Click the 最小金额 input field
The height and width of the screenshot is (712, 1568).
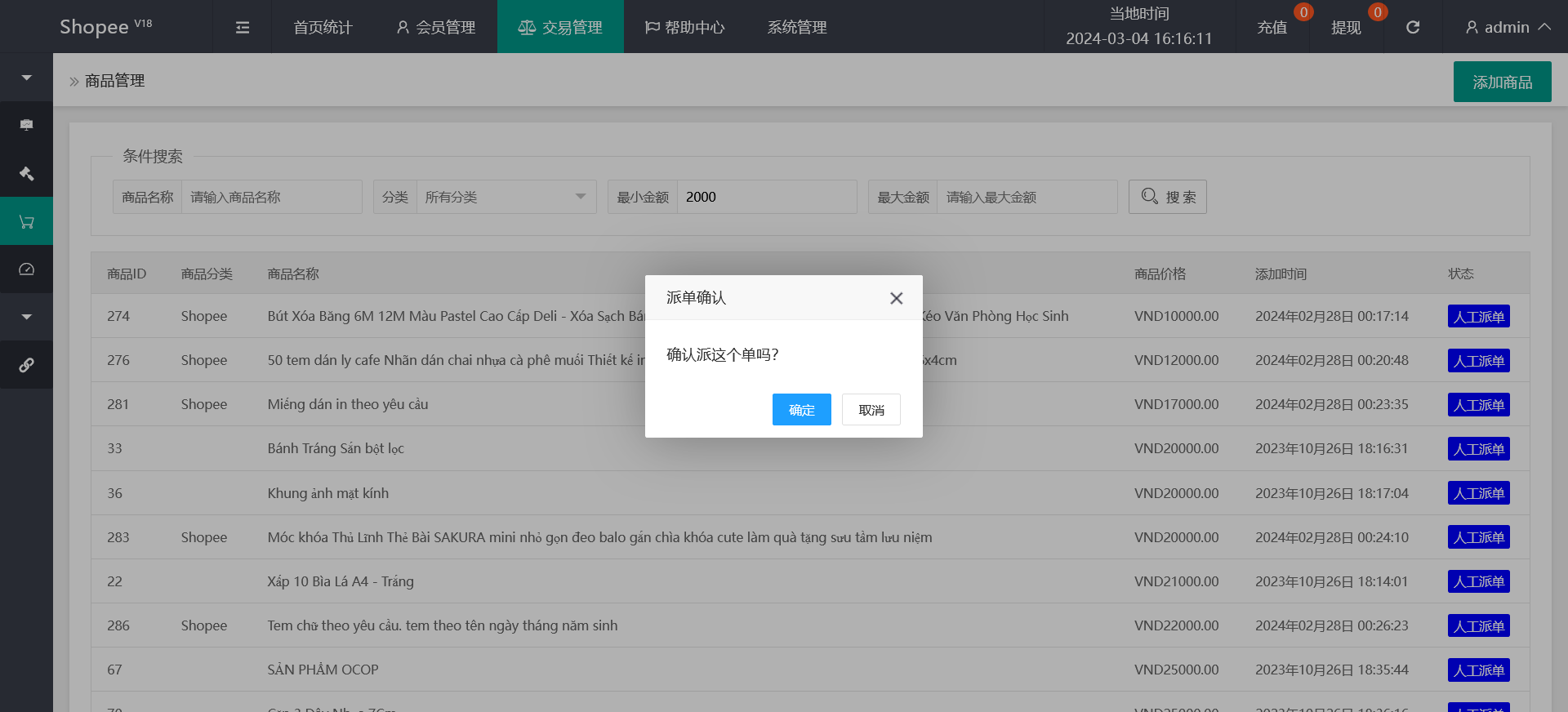point(766,197)
